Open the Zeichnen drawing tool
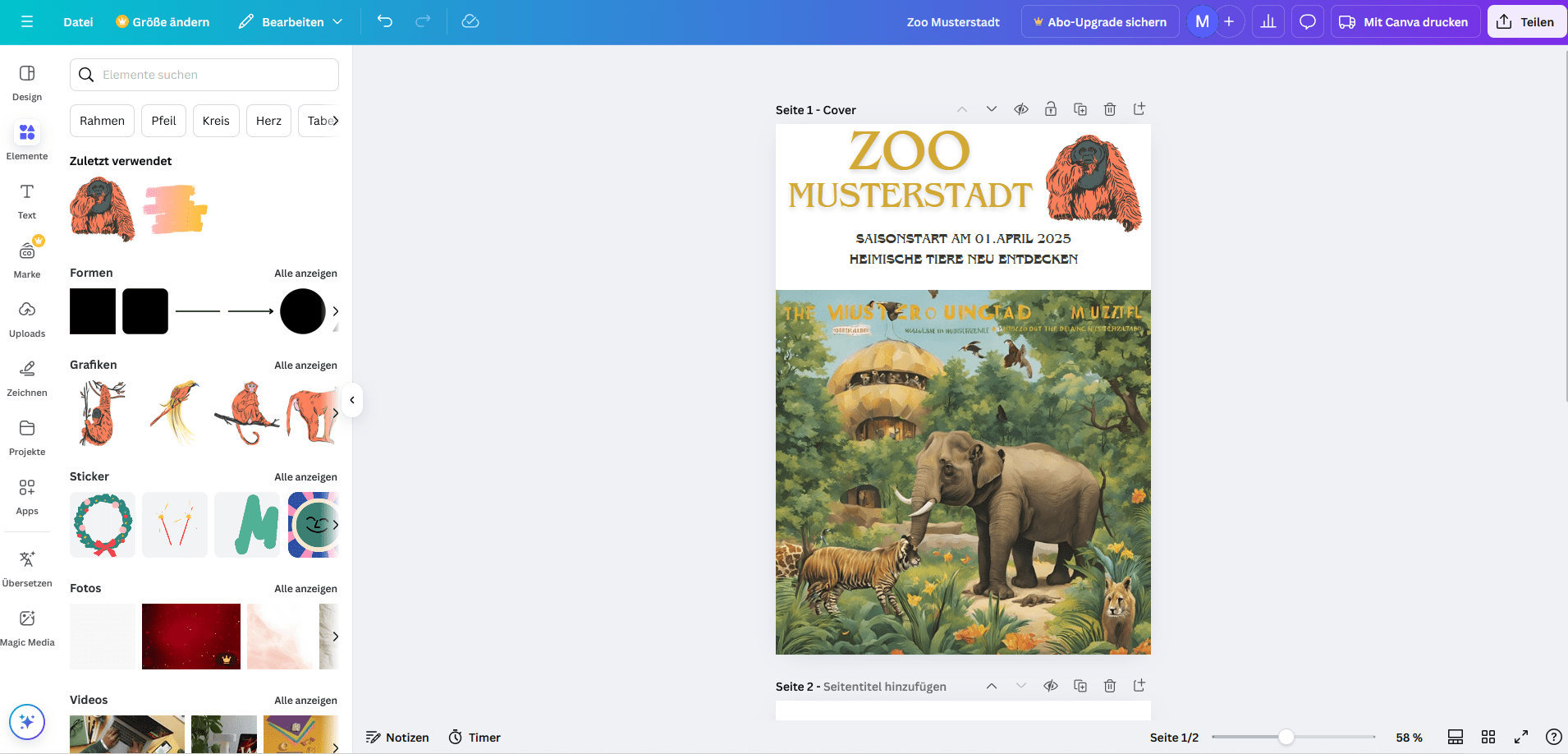The image size is (1568, 754). pyautogui.click(x=27, y=378)
